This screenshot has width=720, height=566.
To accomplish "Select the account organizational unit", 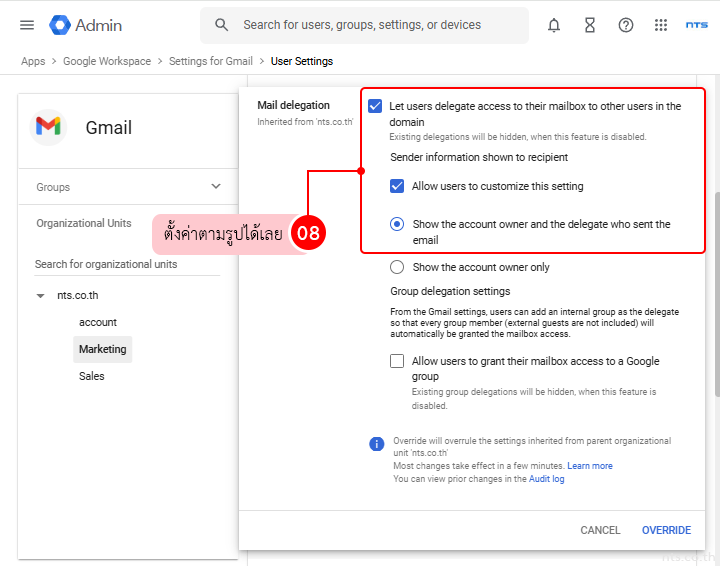I will (98, 322).
